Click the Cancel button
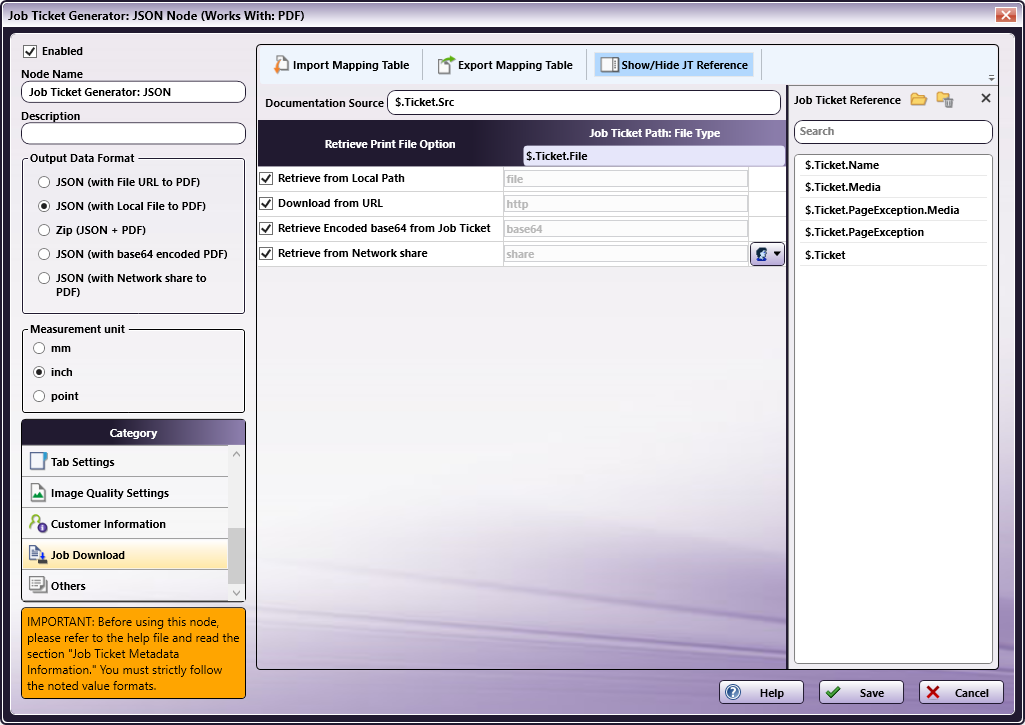The height and width of the screenshot is (725, 1025). point(961,692)
